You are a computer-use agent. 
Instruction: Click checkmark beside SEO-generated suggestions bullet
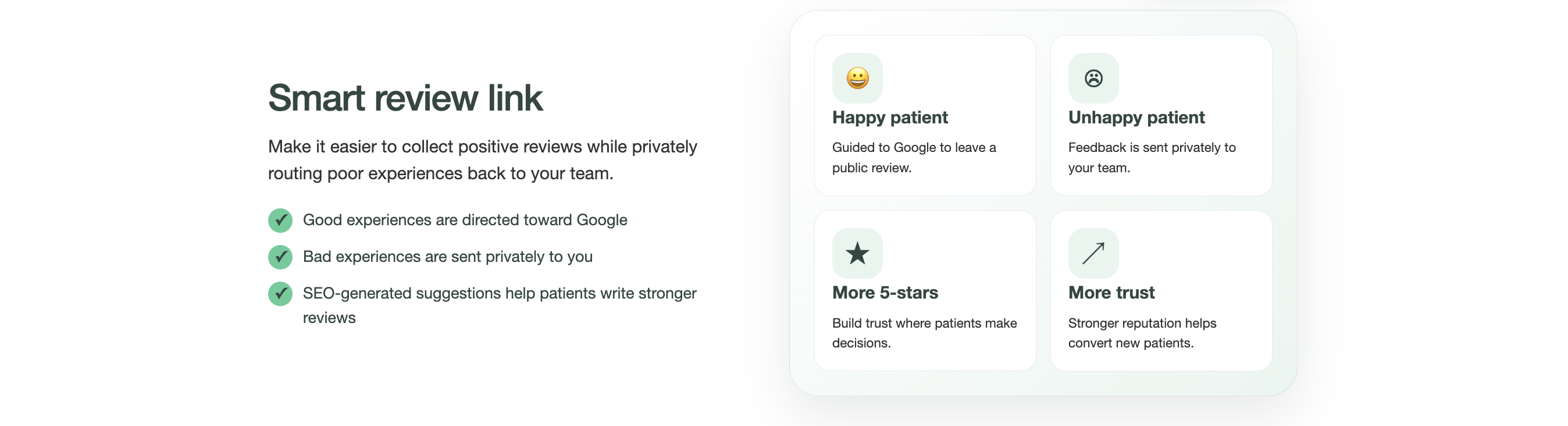pyautogui.click(x=280, y=293)
